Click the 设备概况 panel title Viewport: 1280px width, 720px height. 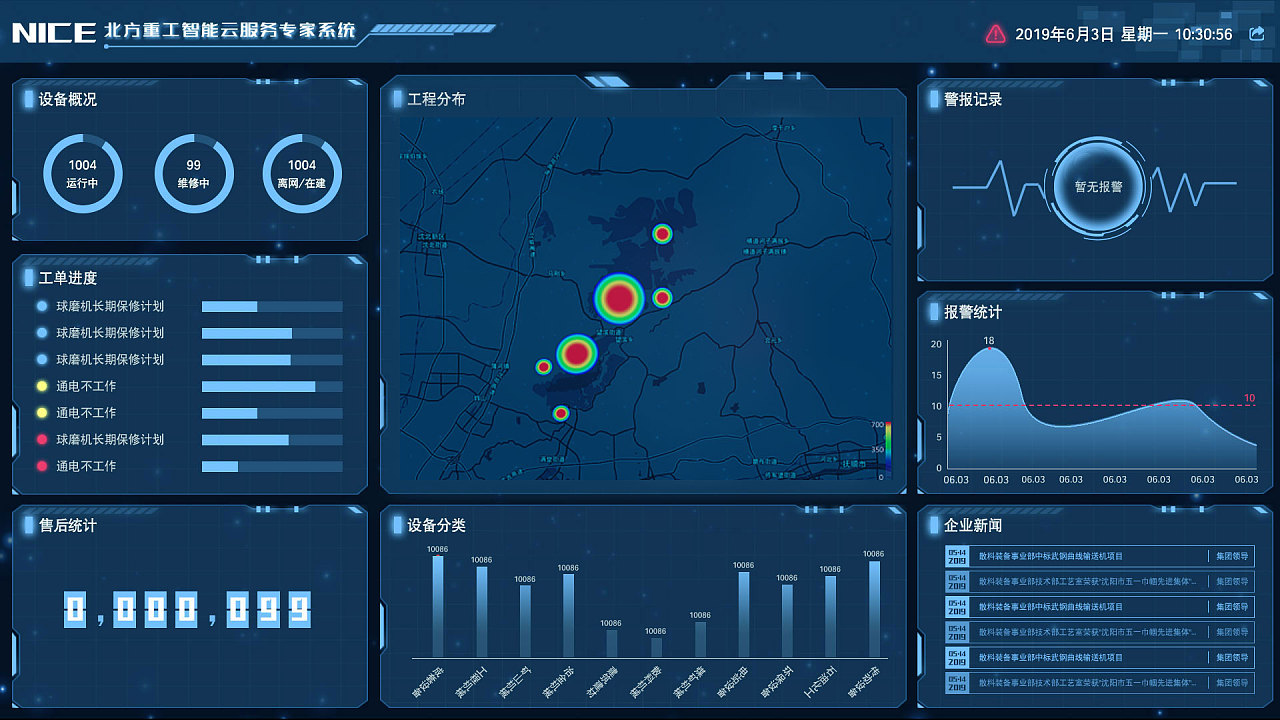68,99
